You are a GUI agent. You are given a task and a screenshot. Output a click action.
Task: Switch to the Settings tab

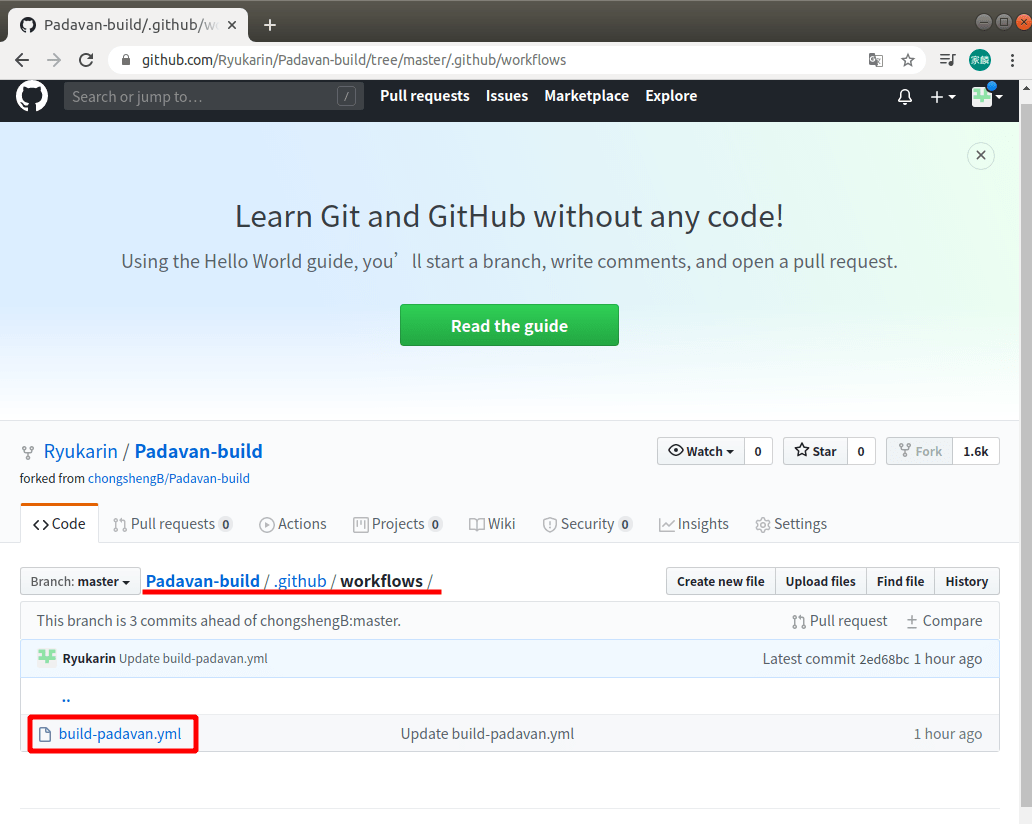pyautogui.click(x=791, y=524)
